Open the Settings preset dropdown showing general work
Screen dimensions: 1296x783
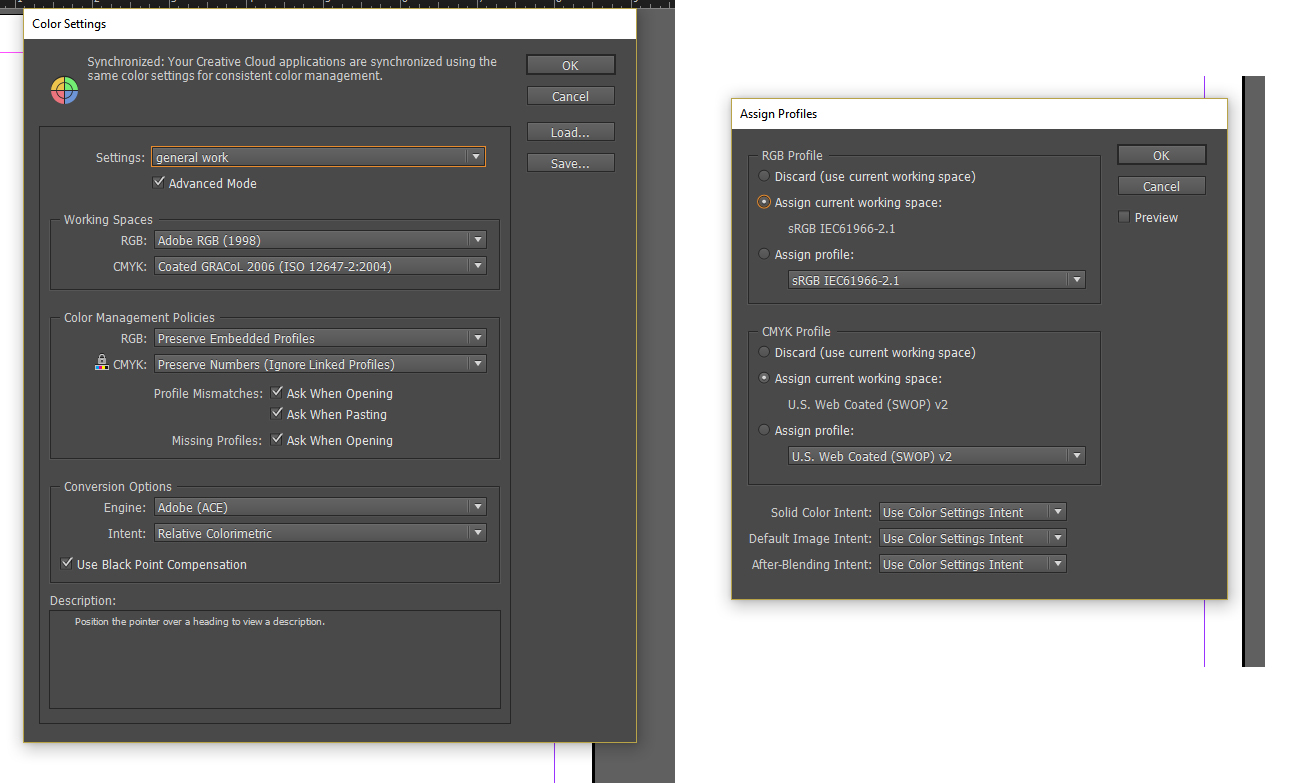(476, 156)
